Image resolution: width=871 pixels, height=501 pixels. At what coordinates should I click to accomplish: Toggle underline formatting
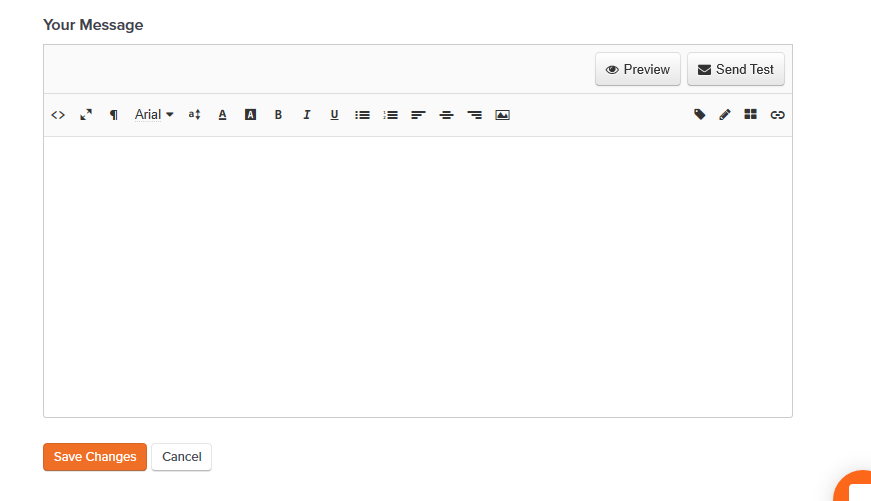[x=334, y=115]
